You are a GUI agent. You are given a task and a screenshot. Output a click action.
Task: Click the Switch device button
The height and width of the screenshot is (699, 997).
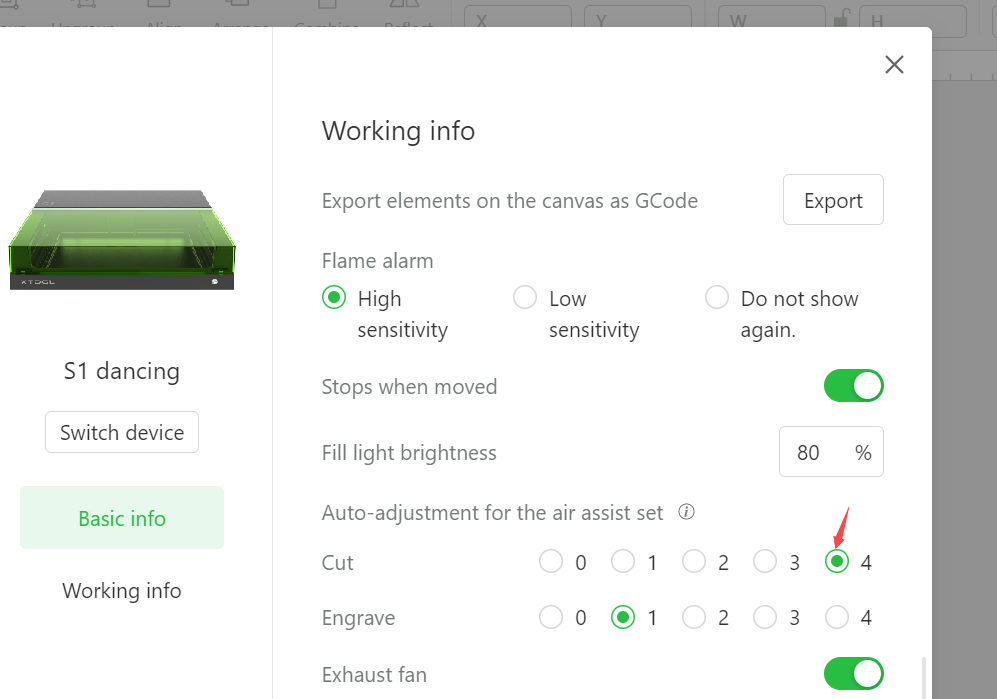pos(122,433)
